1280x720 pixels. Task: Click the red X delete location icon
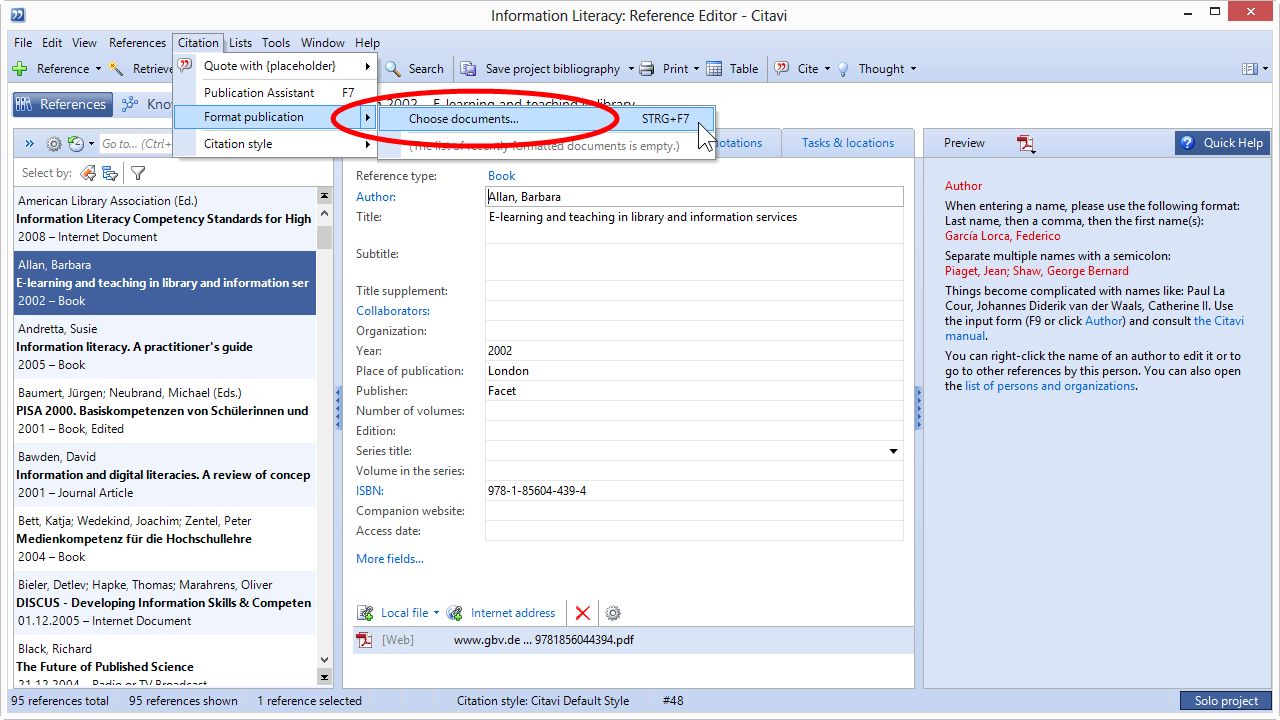[x=583, y=613]
